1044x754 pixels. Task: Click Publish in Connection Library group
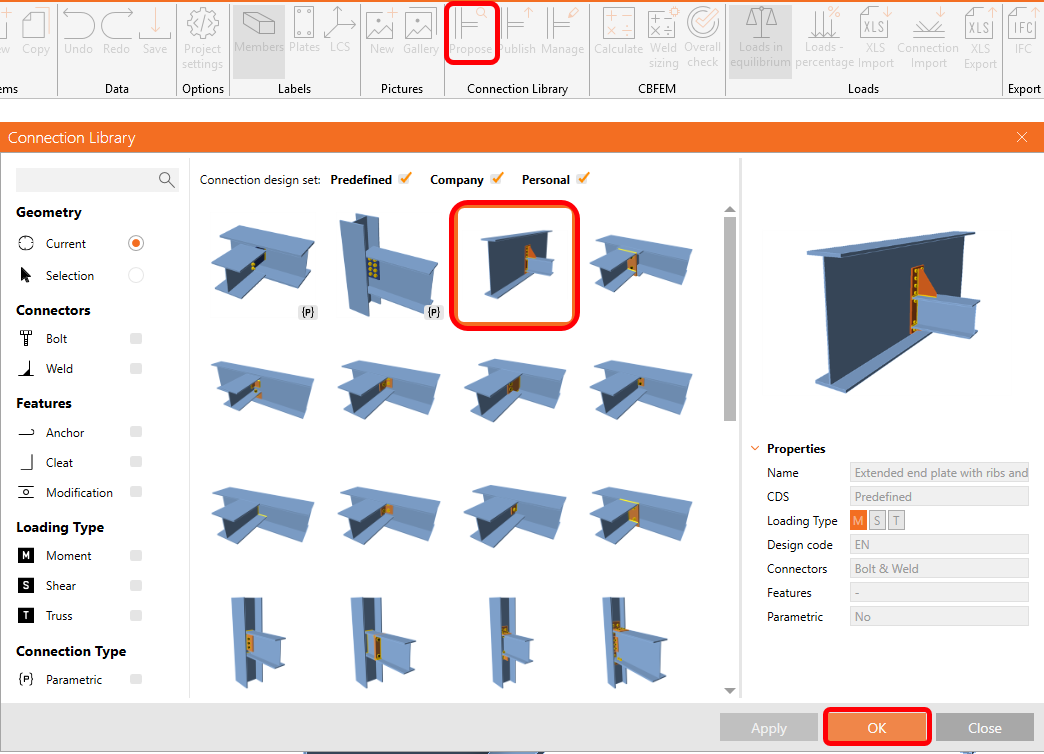point(517,31)
